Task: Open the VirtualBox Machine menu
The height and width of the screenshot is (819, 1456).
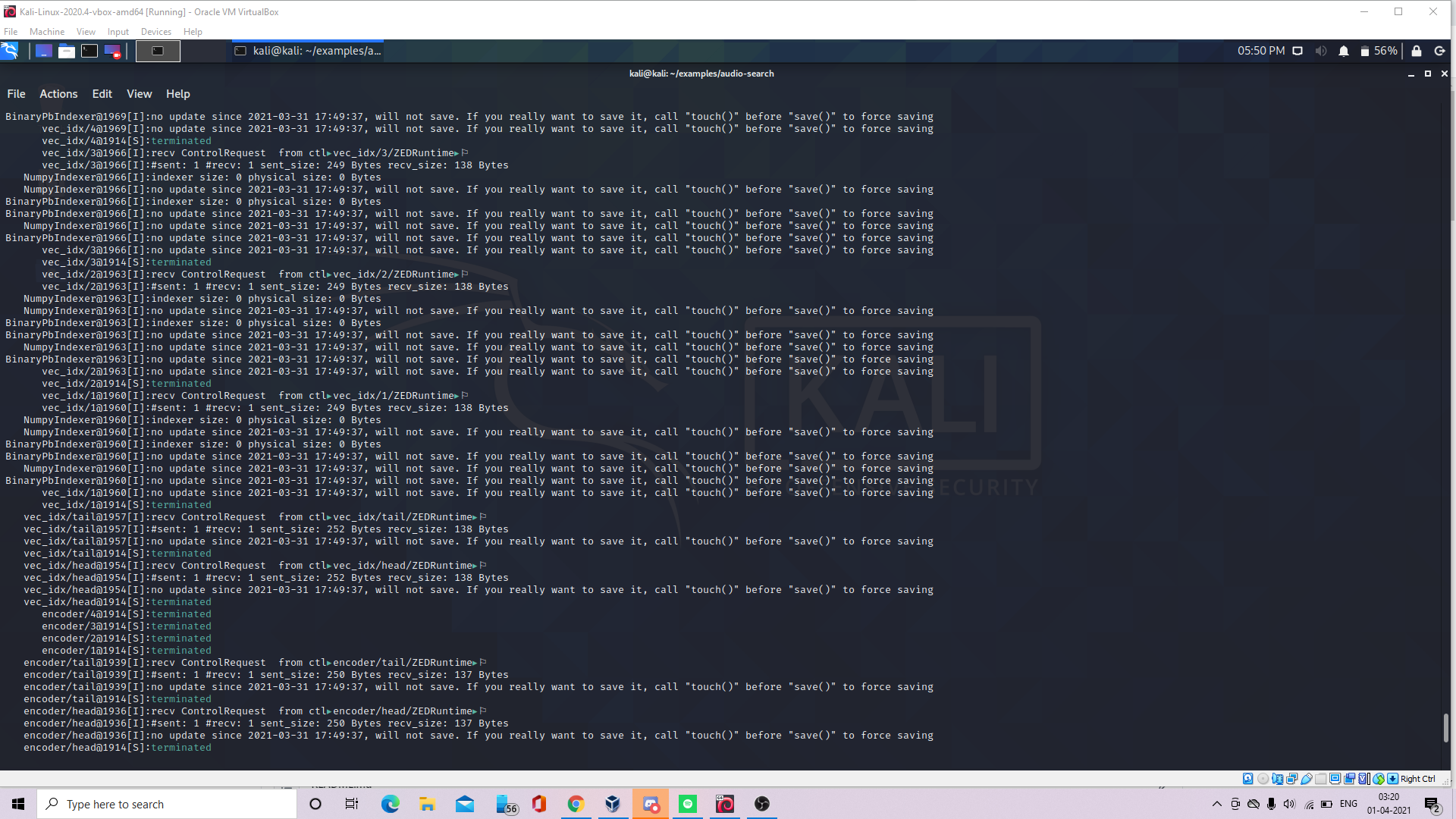Action: 47,32
